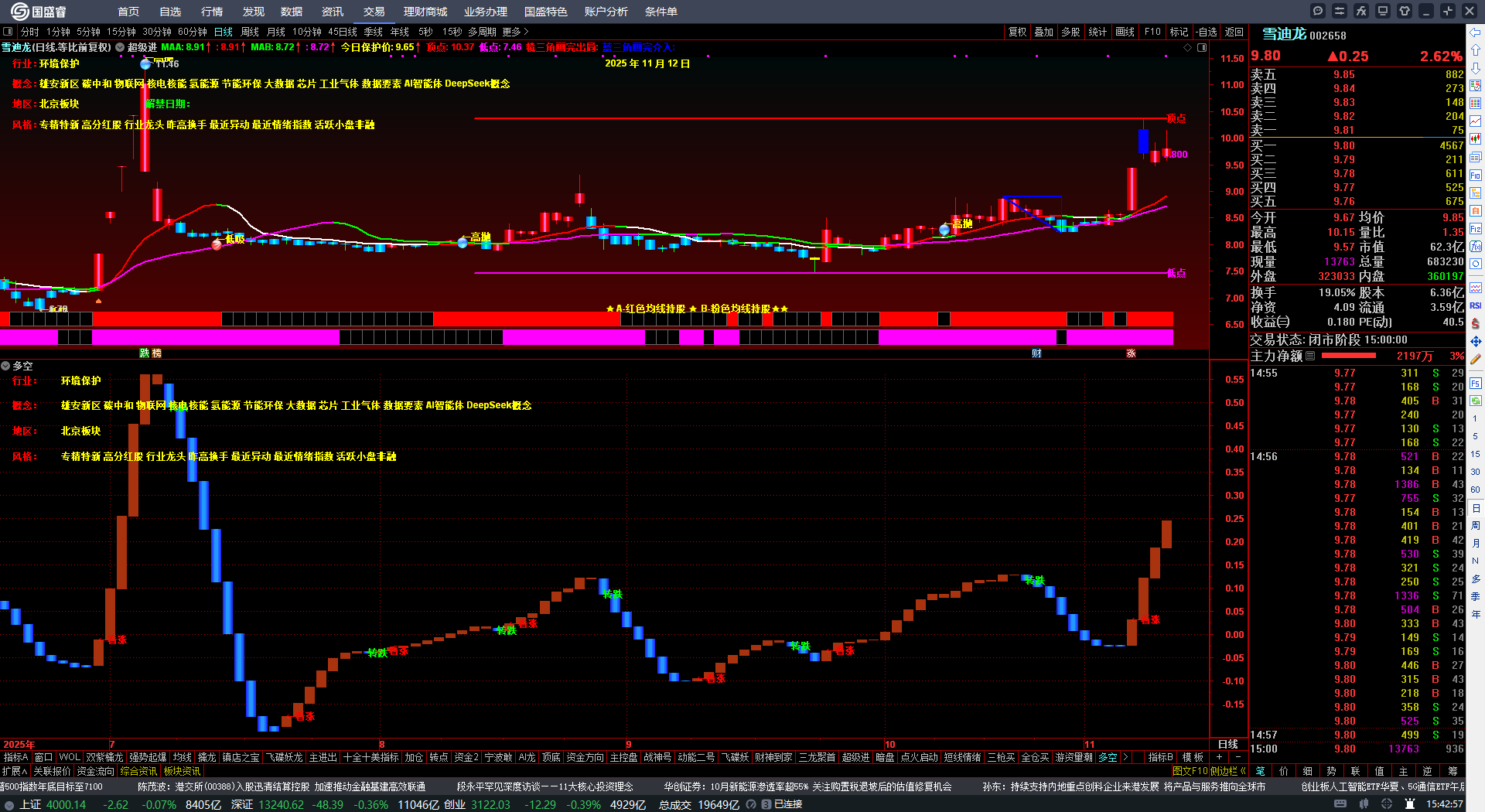Screen dimensions: 1485x812
Task: Click the red 主力净额 progress bar
Action: pyautogui.click(x=1349, y=356)
